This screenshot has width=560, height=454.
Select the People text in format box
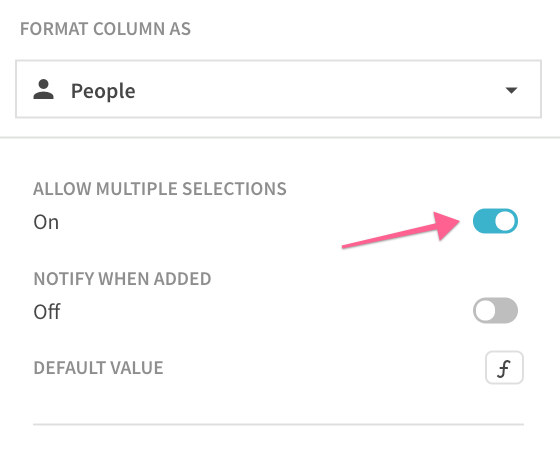[103, 91]
